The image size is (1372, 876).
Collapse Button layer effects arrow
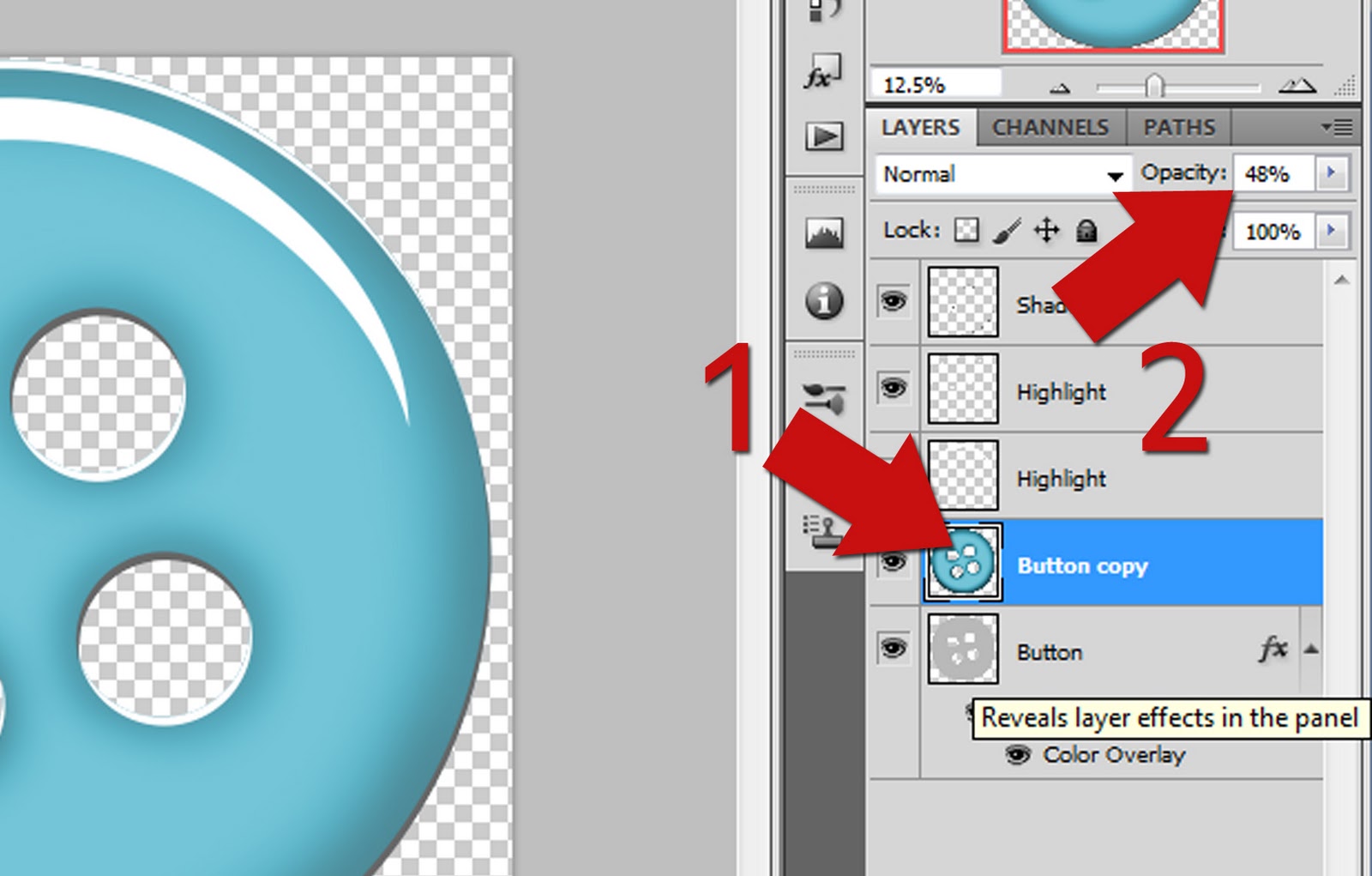click(x=1311, y=649)
